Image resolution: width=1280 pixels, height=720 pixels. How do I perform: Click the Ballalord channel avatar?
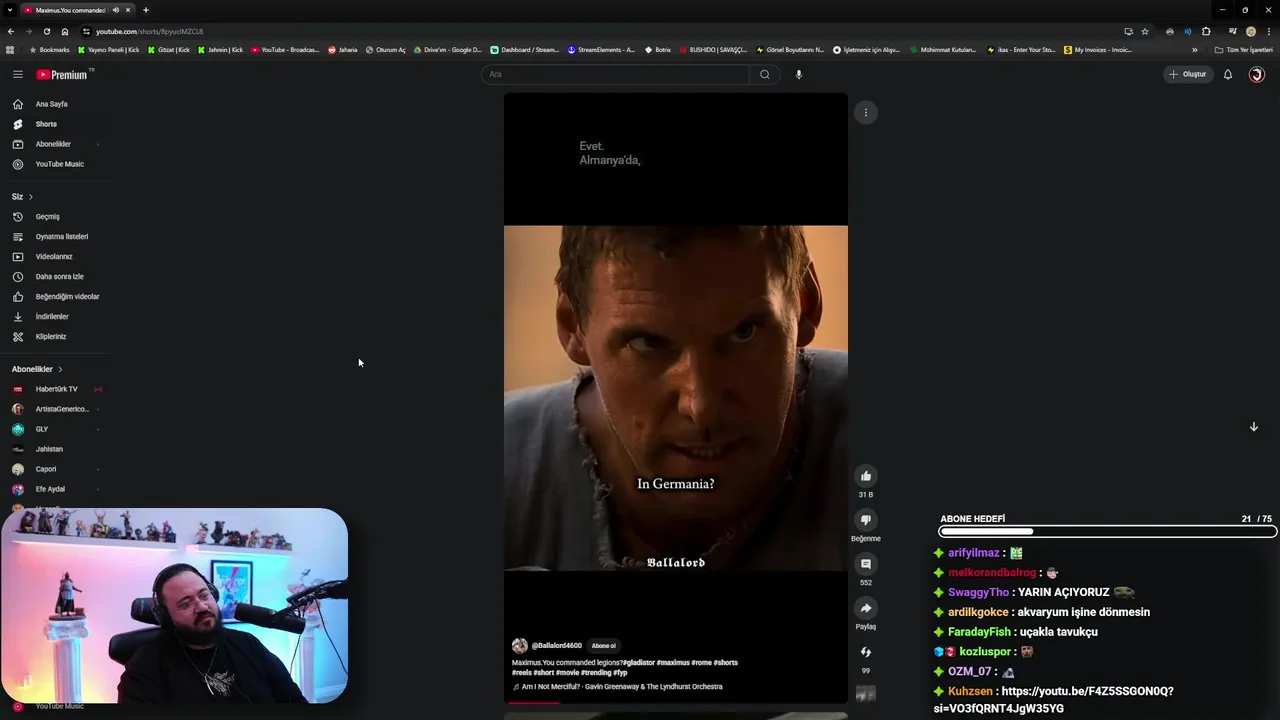(520, 646)
